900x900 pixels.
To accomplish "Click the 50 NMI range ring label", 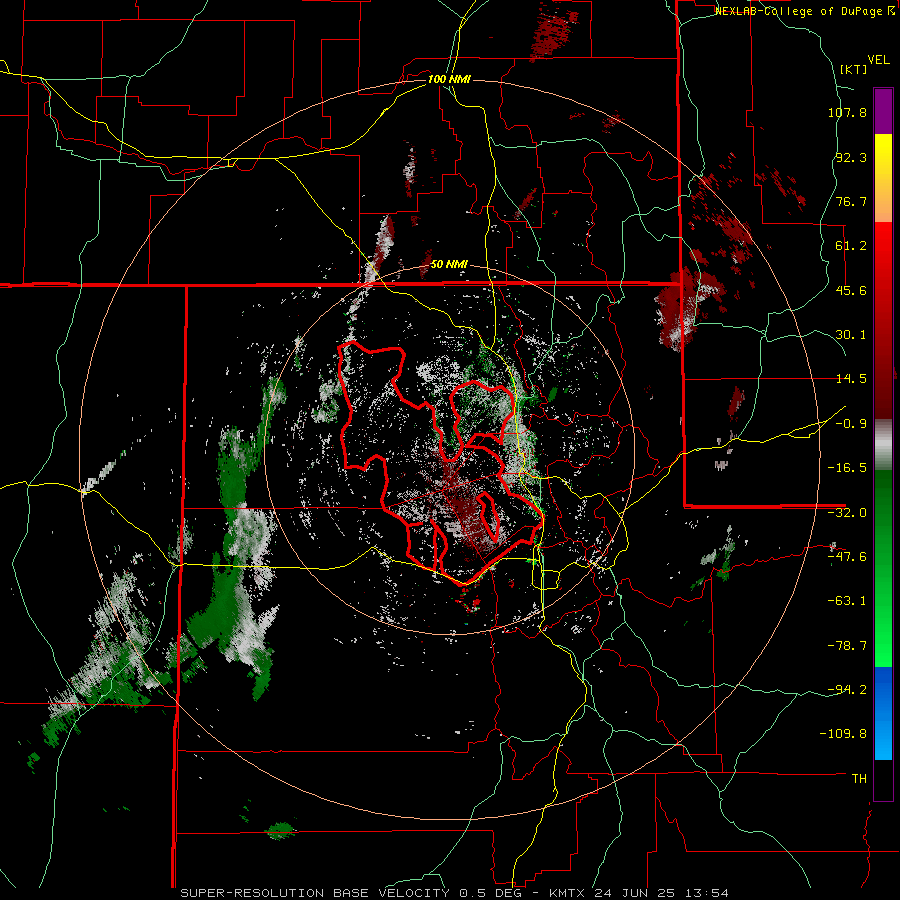I will coord(449,264).
